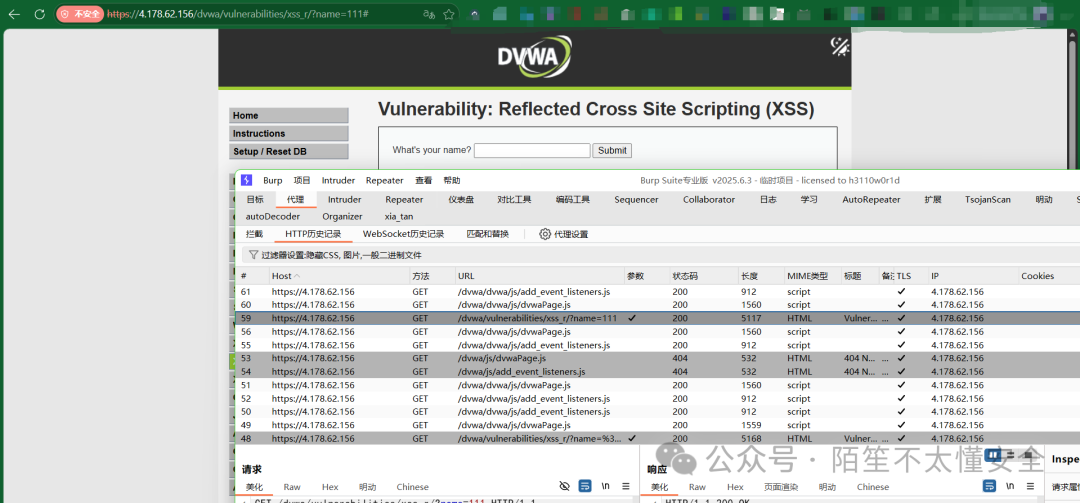Open response panel hamburger menu
The height and width of the screenshot is (503, 1080).
click(x=1030, y=486)
